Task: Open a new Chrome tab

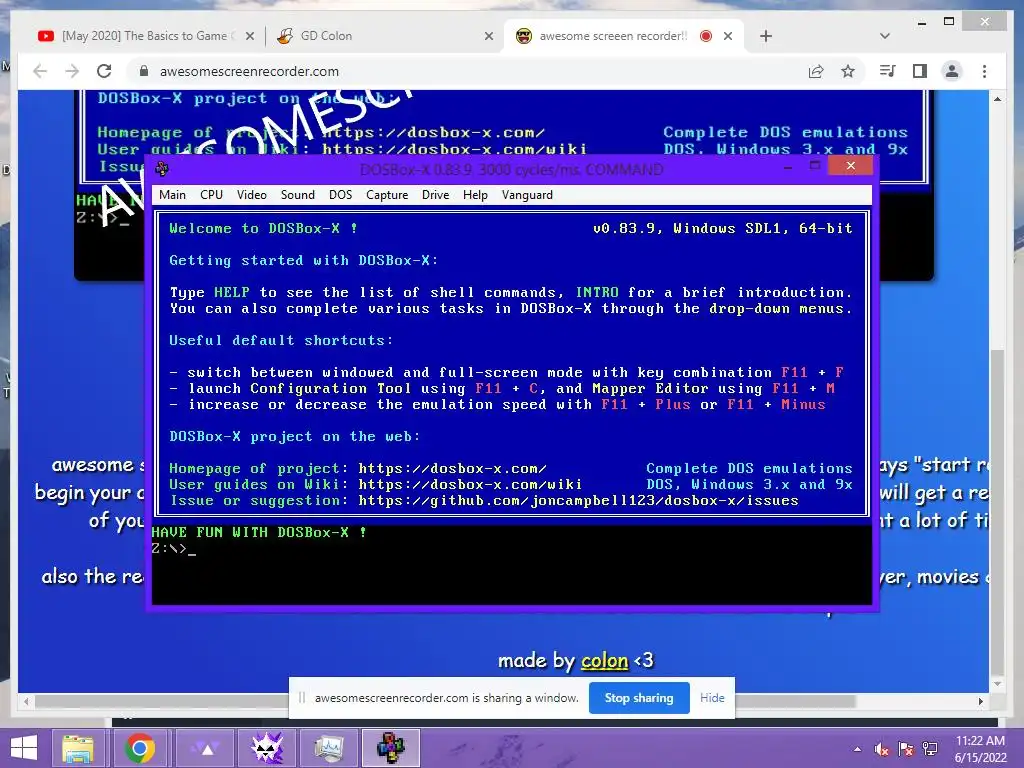Action: (x=766, y=36)
